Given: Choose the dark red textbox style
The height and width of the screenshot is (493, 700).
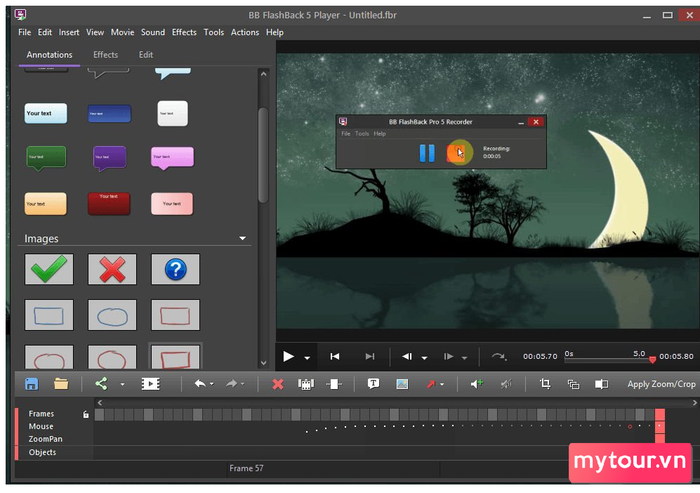Looking at the screenshot, I should (x=109, y=204).
